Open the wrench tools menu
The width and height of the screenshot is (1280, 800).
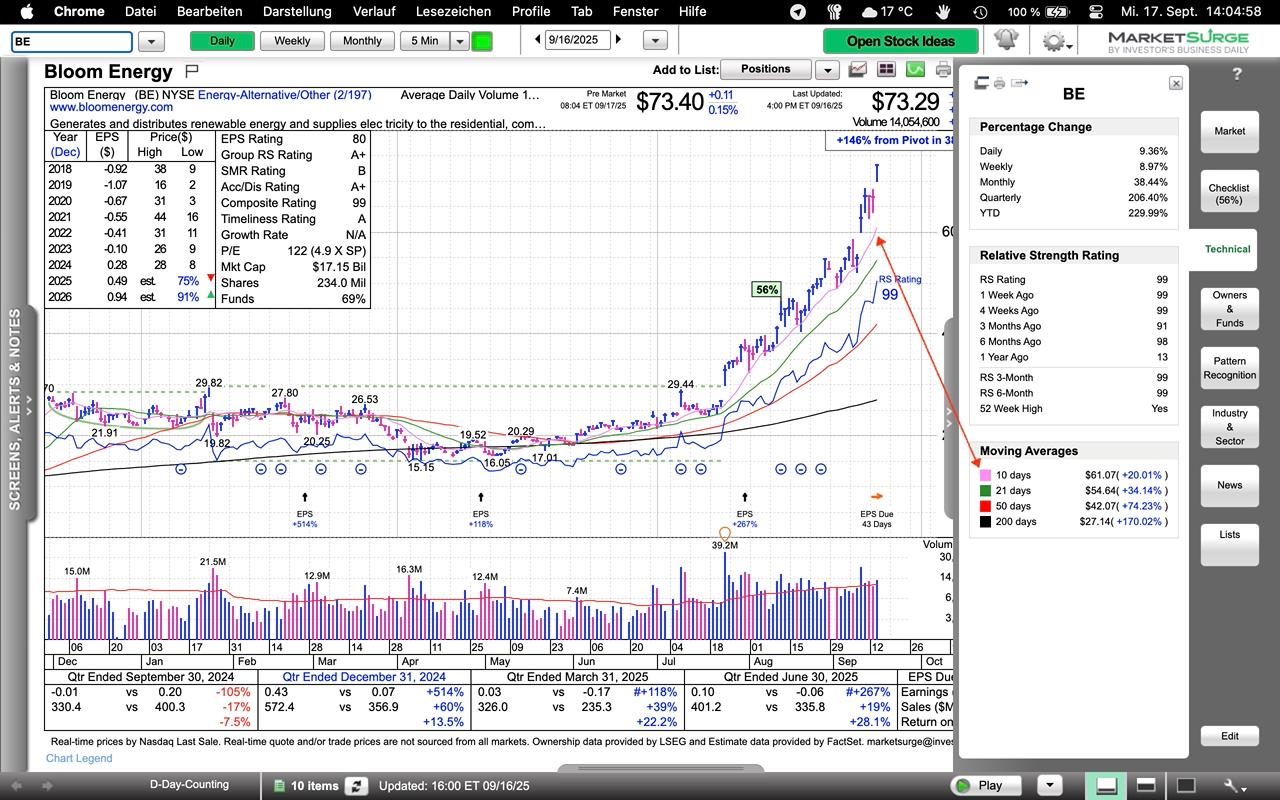click(x=1234, y=785)
